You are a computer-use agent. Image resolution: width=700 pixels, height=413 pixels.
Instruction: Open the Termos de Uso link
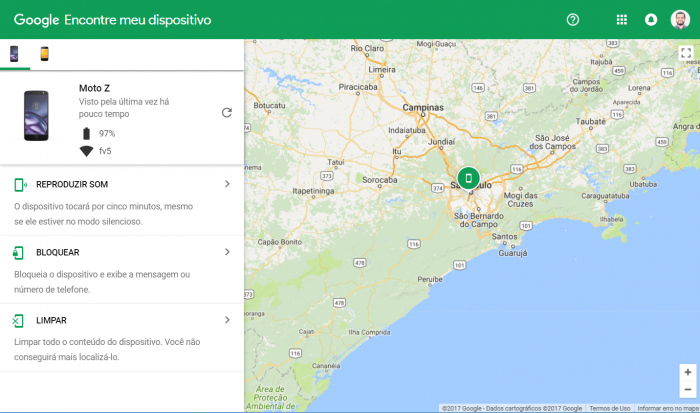(x=610, y=409)
